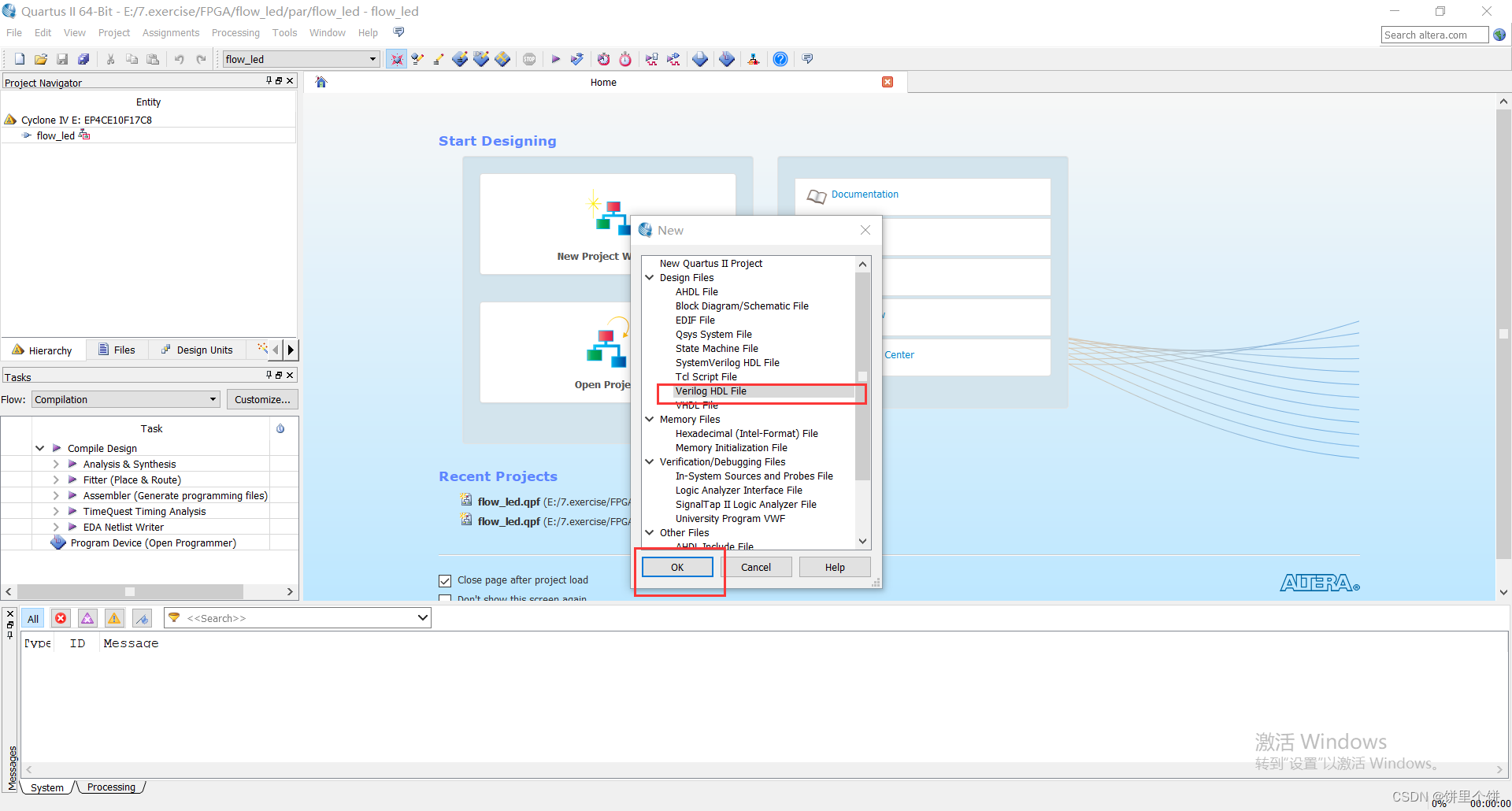
Task: Select Block Diagram/Schematic File entry
Action: [x=742, y=306]
